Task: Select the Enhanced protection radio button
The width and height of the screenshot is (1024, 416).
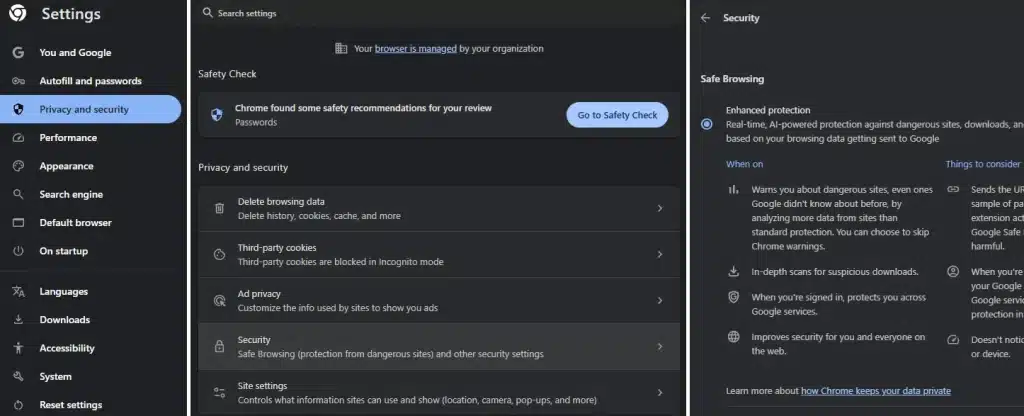Action: pos(707,124)
